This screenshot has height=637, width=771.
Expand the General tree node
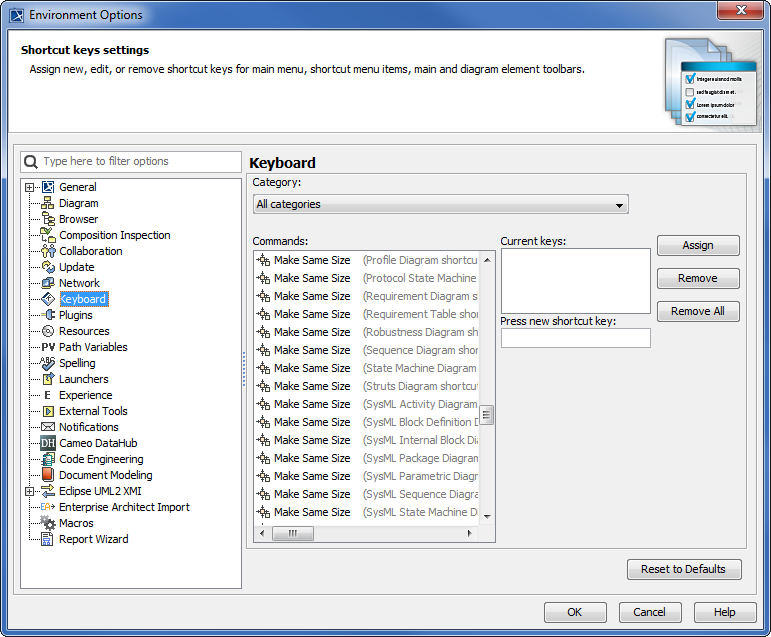30,187
